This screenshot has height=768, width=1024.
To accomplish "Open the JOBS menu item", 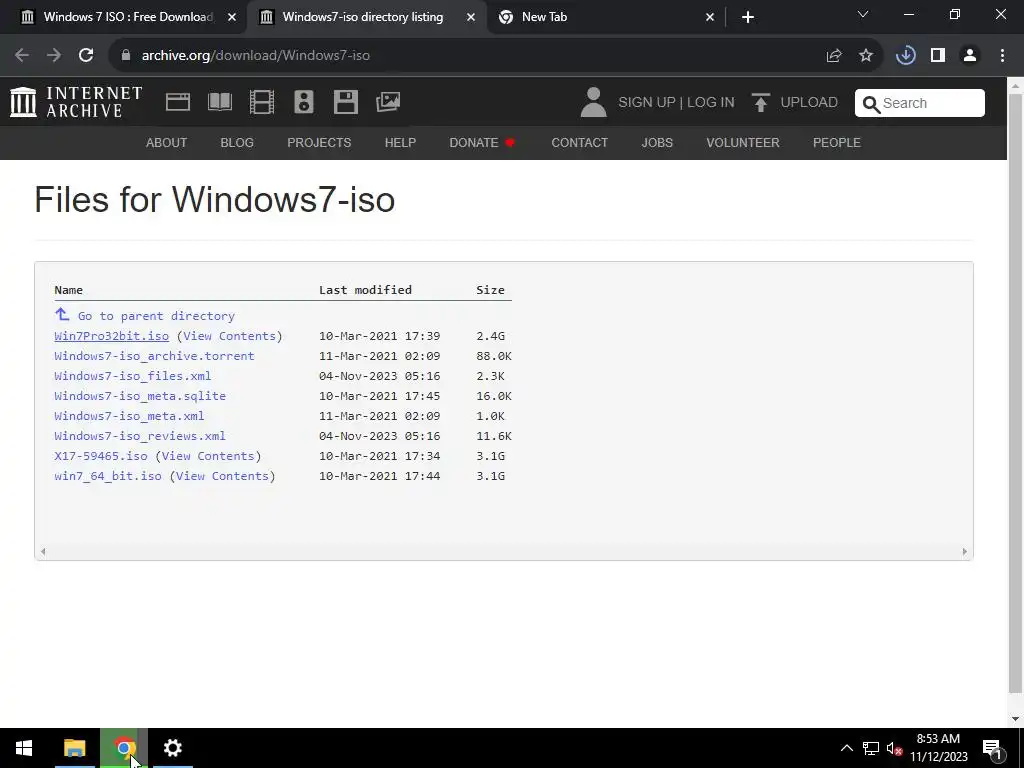I will pos(657,142).
